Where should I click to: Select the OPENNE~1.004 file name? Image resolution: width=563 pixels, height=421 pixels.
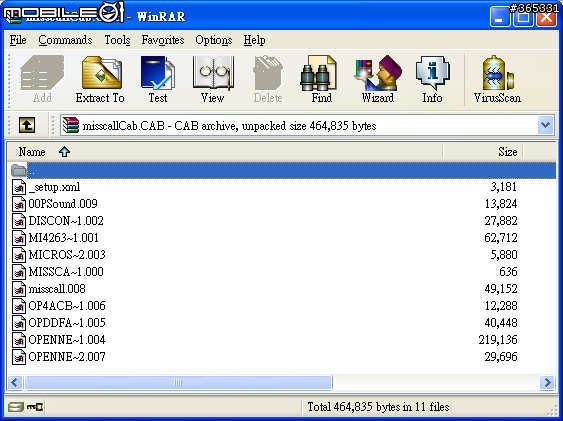(67, 340)
